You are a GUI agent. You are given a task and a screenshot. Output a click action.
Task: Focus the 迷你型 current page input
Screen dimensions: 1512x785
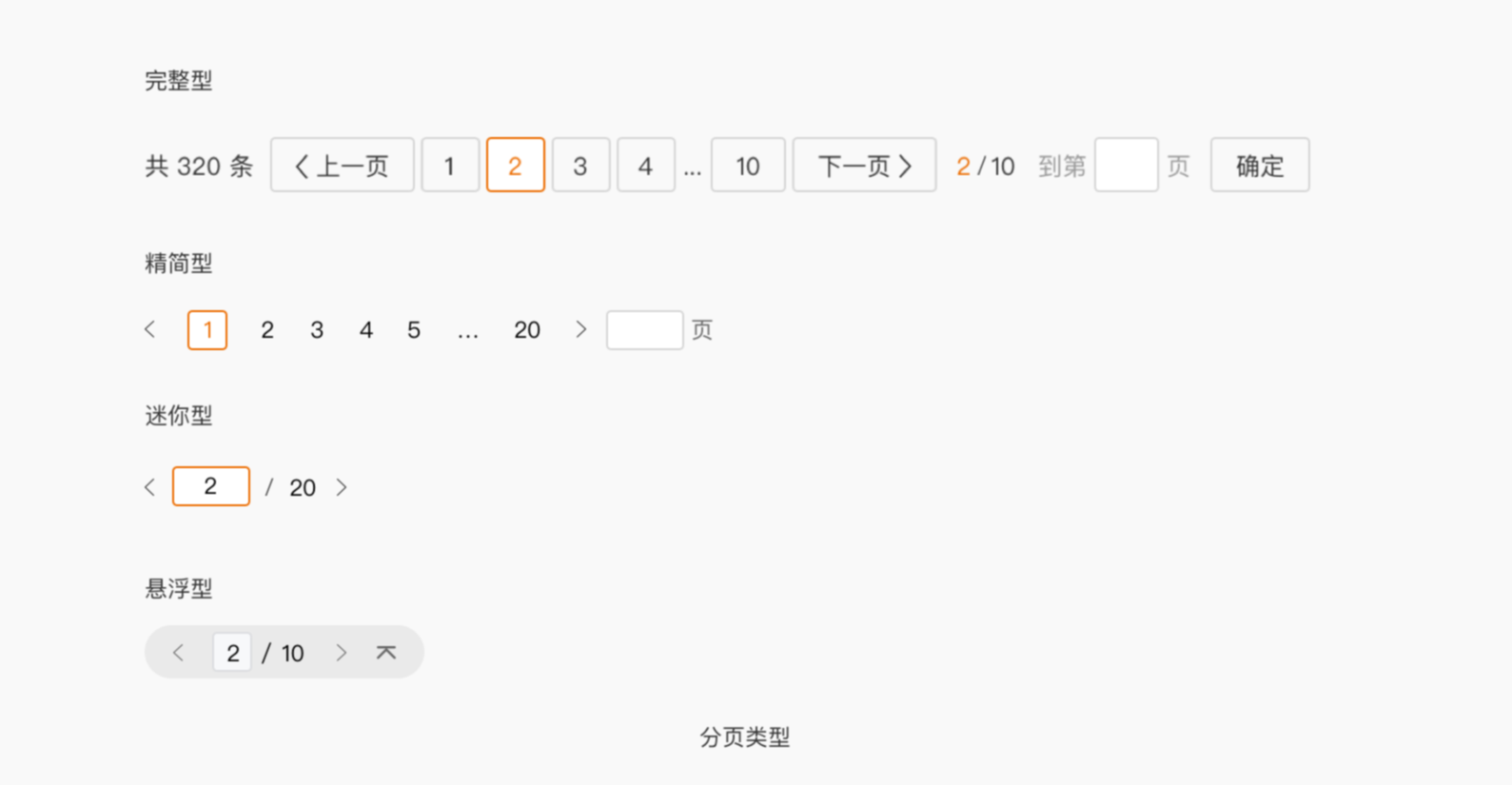pyautogui.click(x=211, y=486)
